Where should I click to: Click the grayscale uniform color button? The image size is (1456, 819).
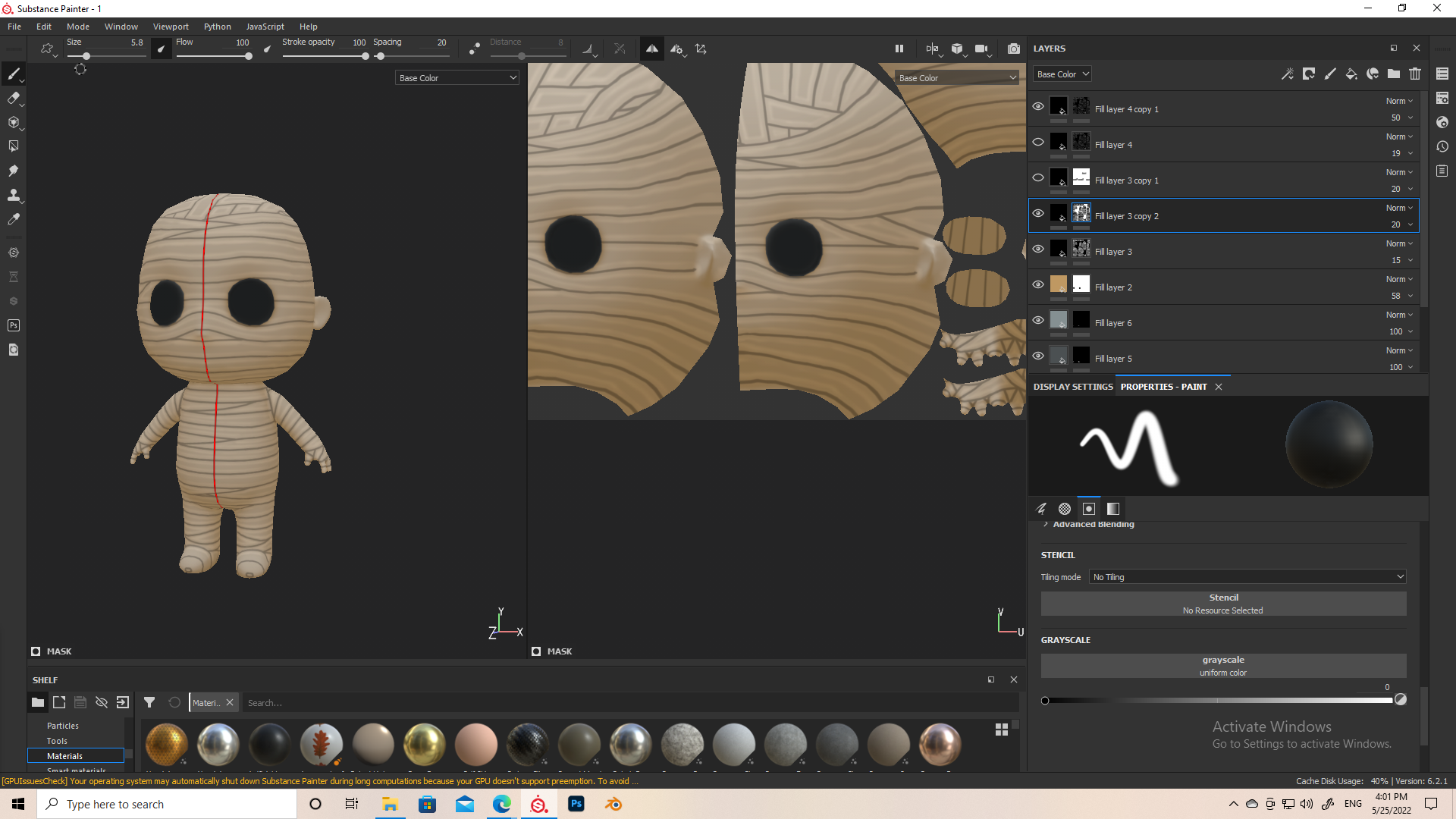(x=1223, y=666)
